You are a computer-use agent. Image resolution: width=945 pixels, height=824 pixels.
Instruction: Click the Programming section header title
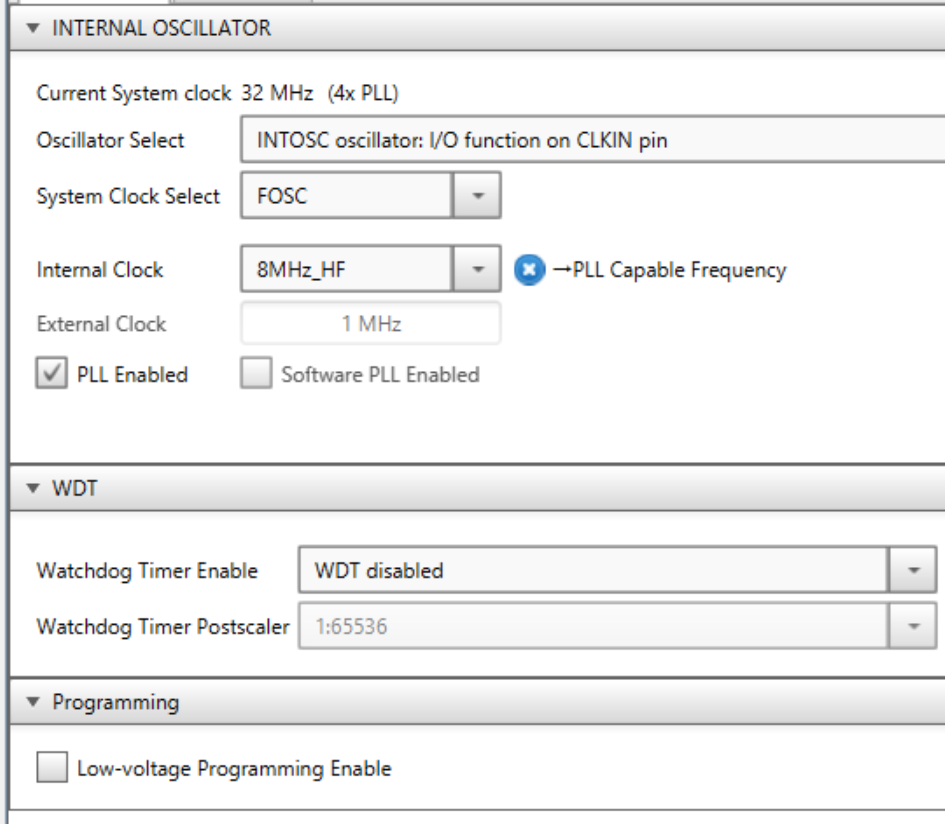[116, 702]
